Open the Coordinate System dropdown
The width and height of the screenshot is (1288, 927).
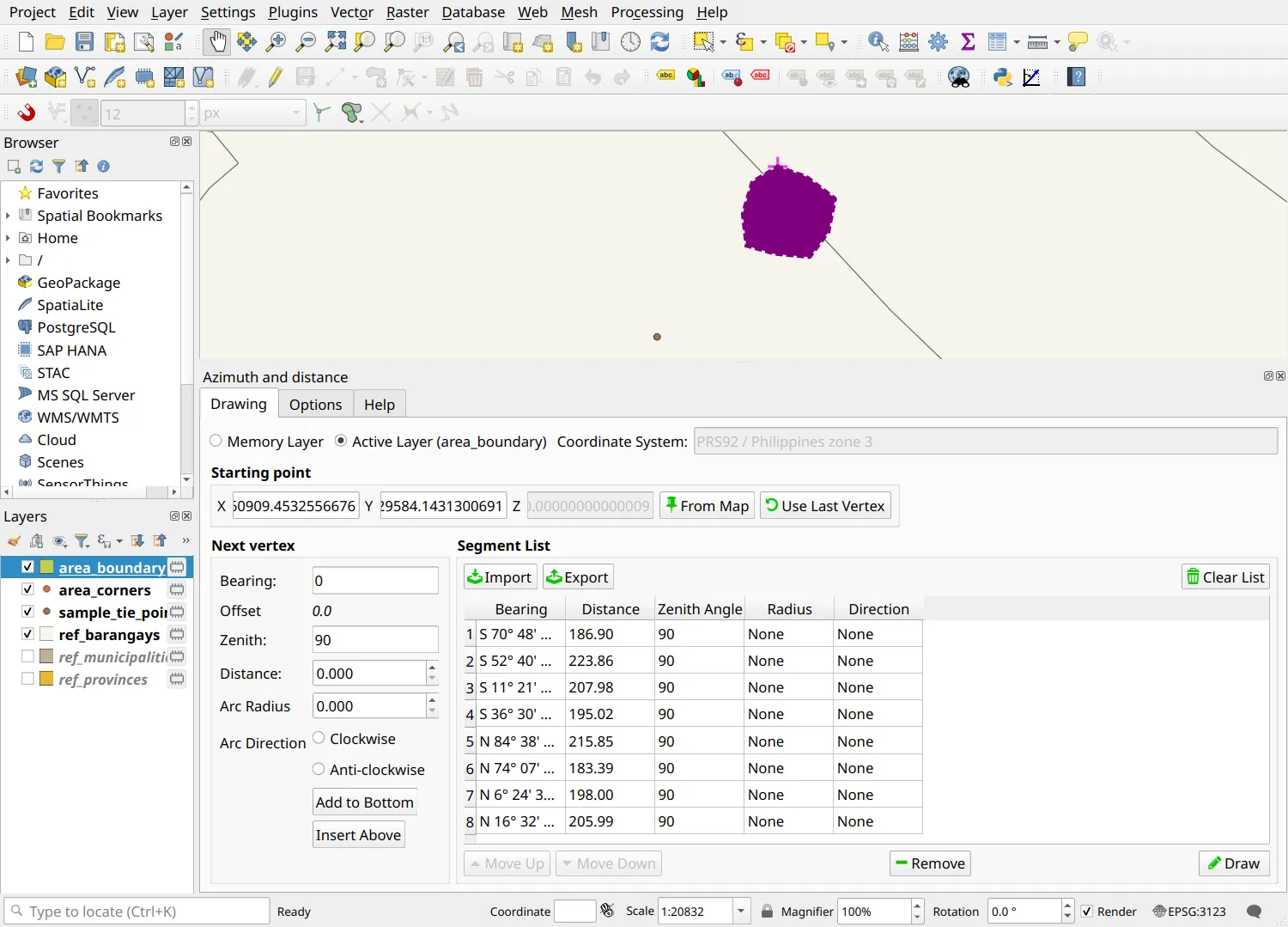[x=986, y=442]
